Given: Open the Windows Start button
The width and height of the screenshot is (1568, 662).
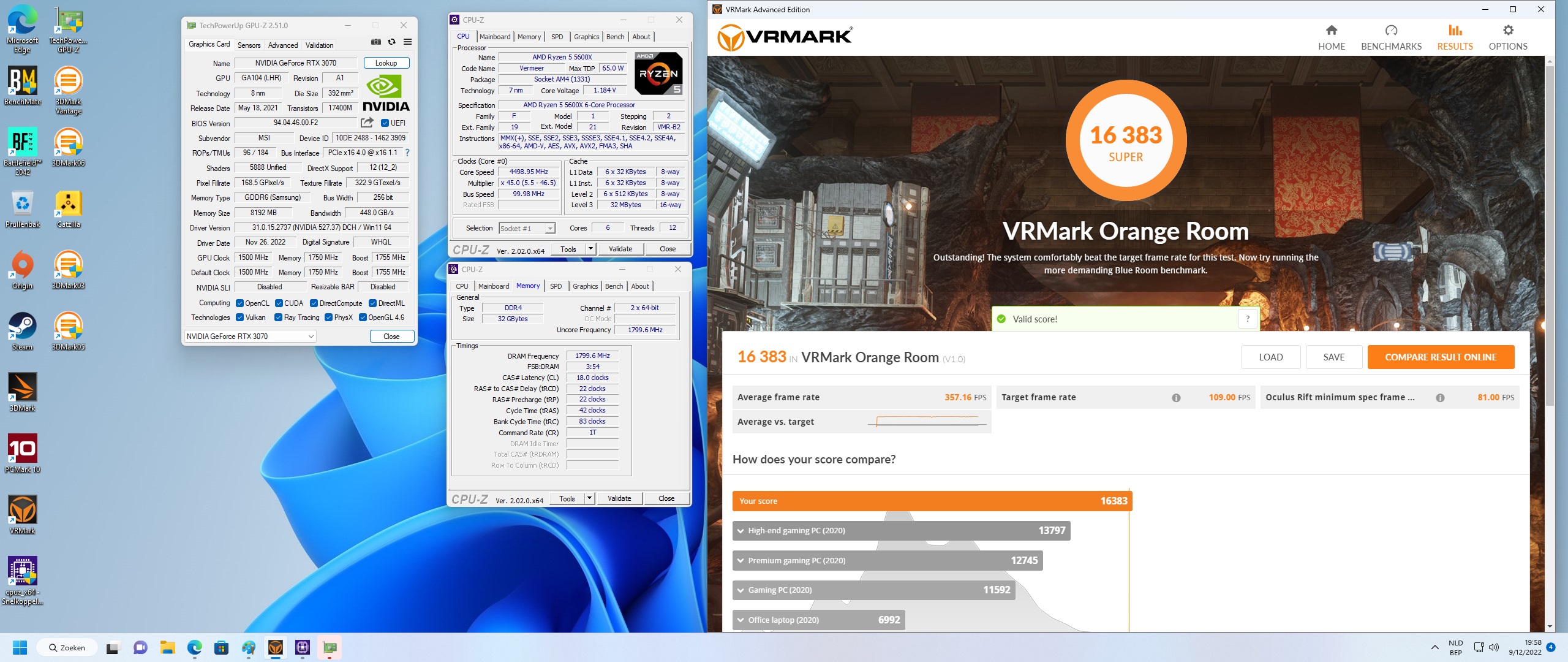Looking at the screenshot, I should point(20,648).
